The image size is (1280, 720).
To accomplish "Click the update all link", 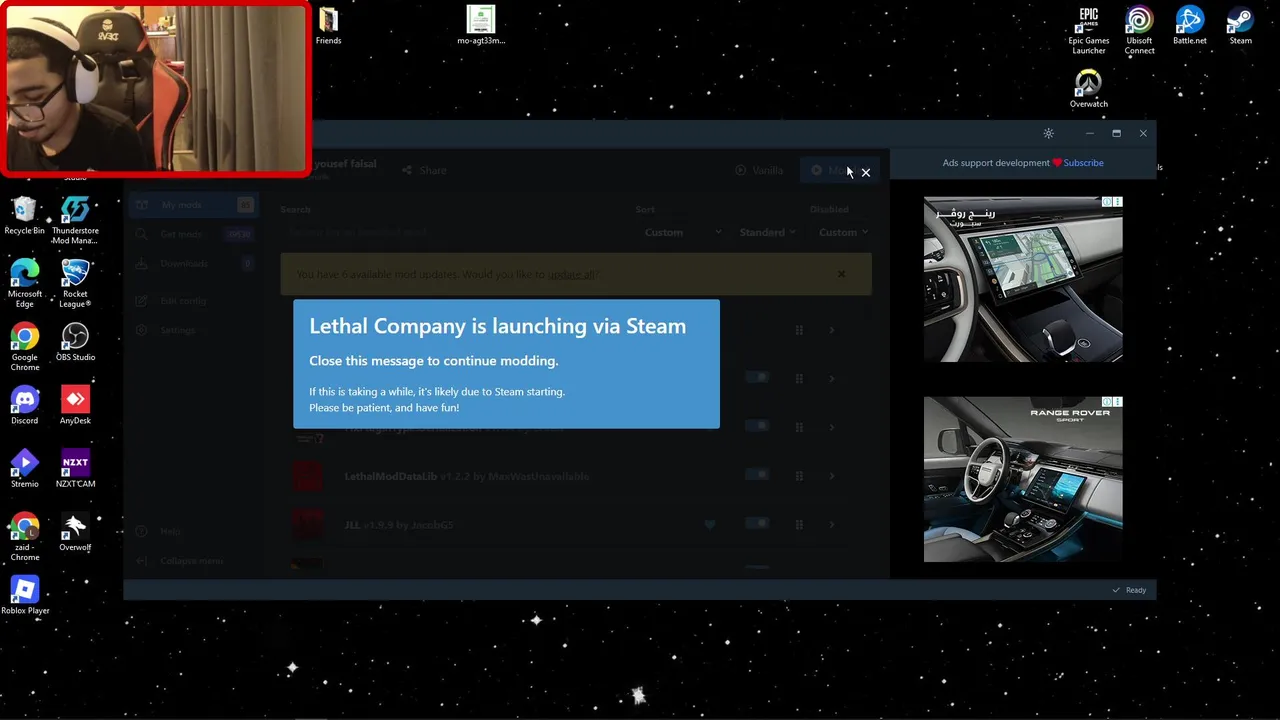I will (x=571, y=274).
